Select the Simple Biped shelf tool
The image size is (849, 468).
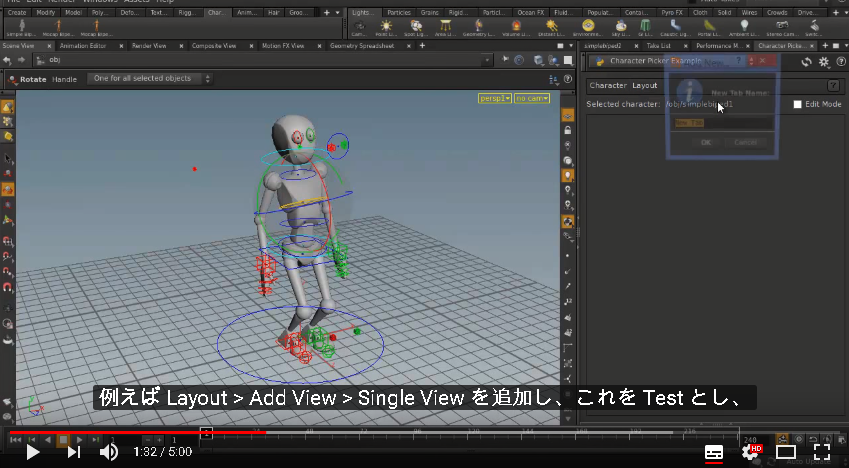(22, 27)
